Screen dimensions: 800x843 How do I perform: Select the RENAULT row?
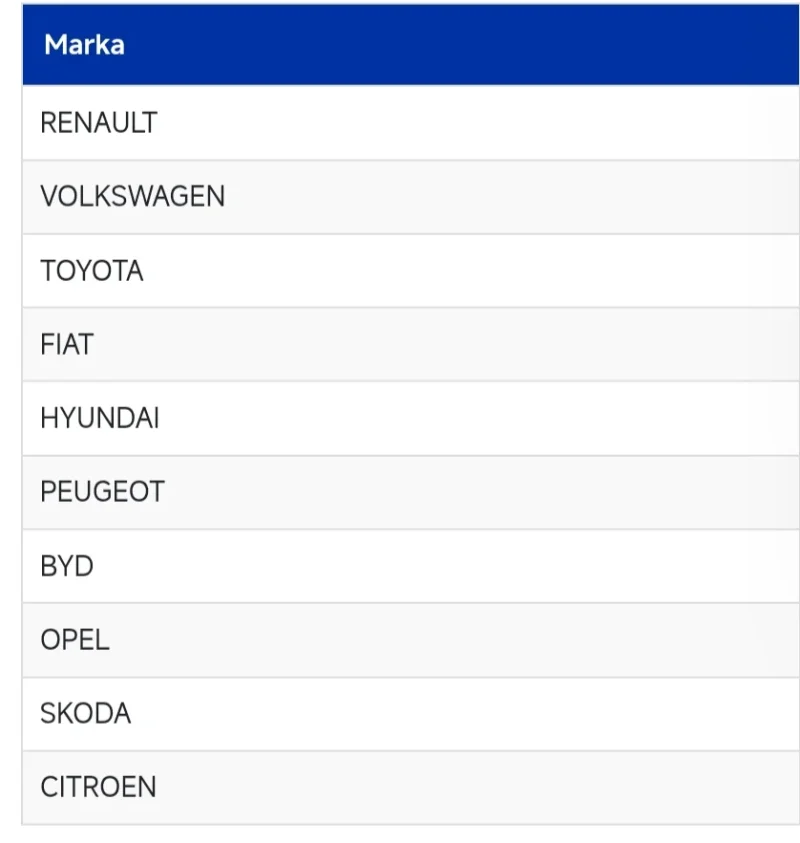(x=400, y=123)
